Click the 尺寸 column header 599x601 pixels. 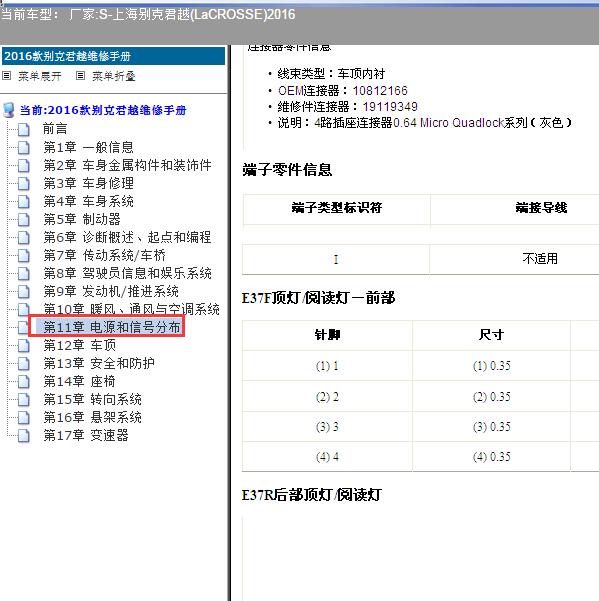click(491, 335)
